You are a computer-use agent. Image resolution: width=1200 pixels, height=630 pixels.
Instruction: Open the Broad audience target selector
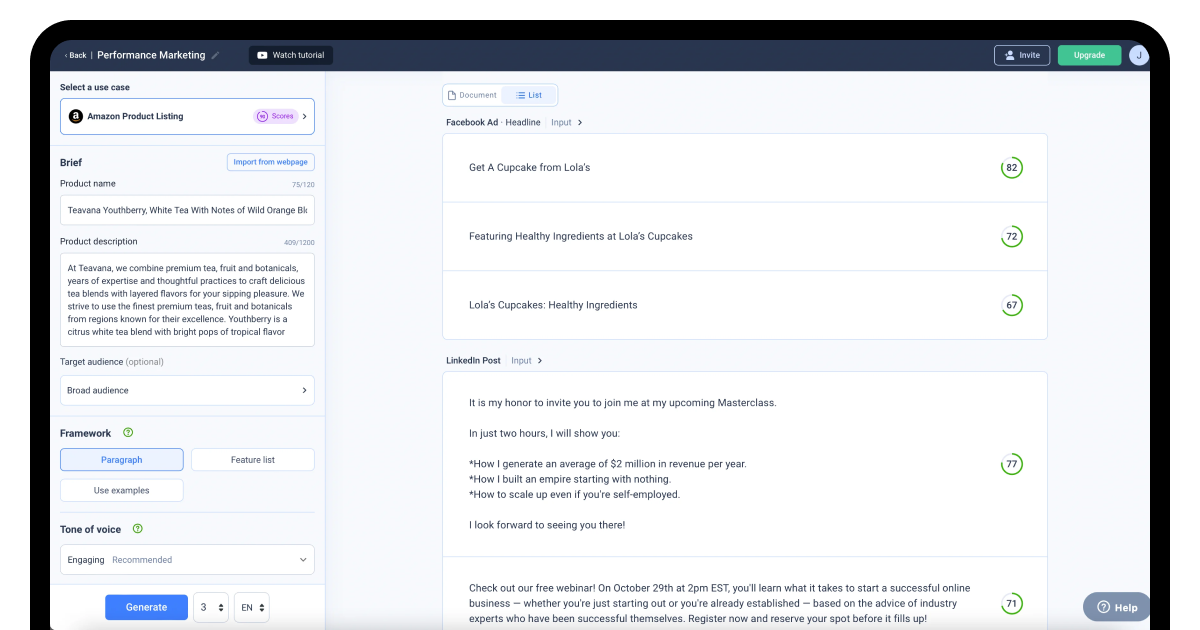[187, 390]
